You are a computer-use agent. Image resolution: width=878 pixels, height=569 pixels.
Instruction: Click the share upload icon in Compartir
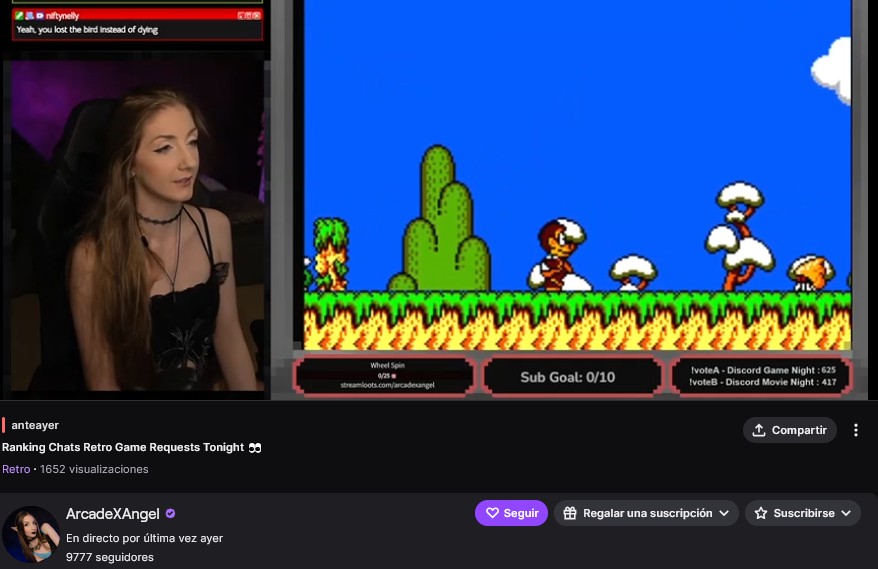pos(759,430)
